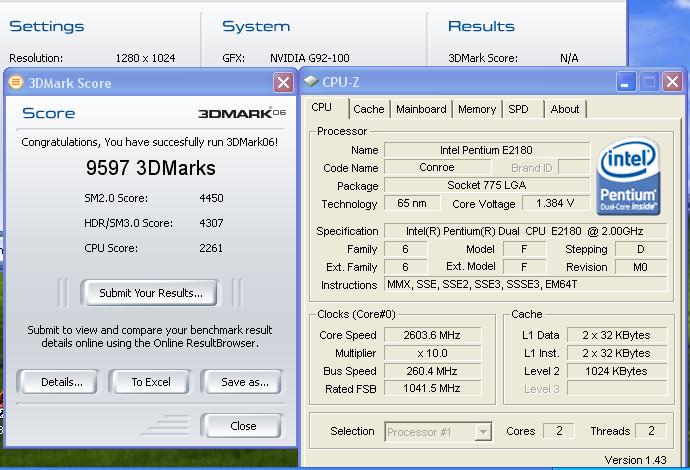Click the Cores value box
Image resolution: width=690 pixels, height=470 pixels.
[x=559, y=431]
